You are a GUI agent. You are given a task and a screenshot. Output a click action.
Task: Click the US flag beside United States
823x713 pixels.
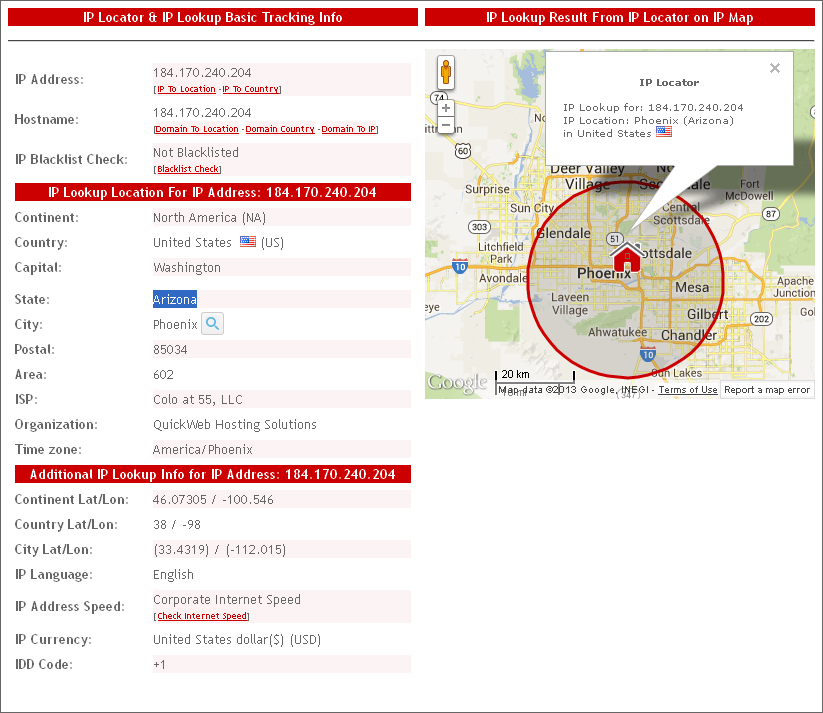point(248,242)
